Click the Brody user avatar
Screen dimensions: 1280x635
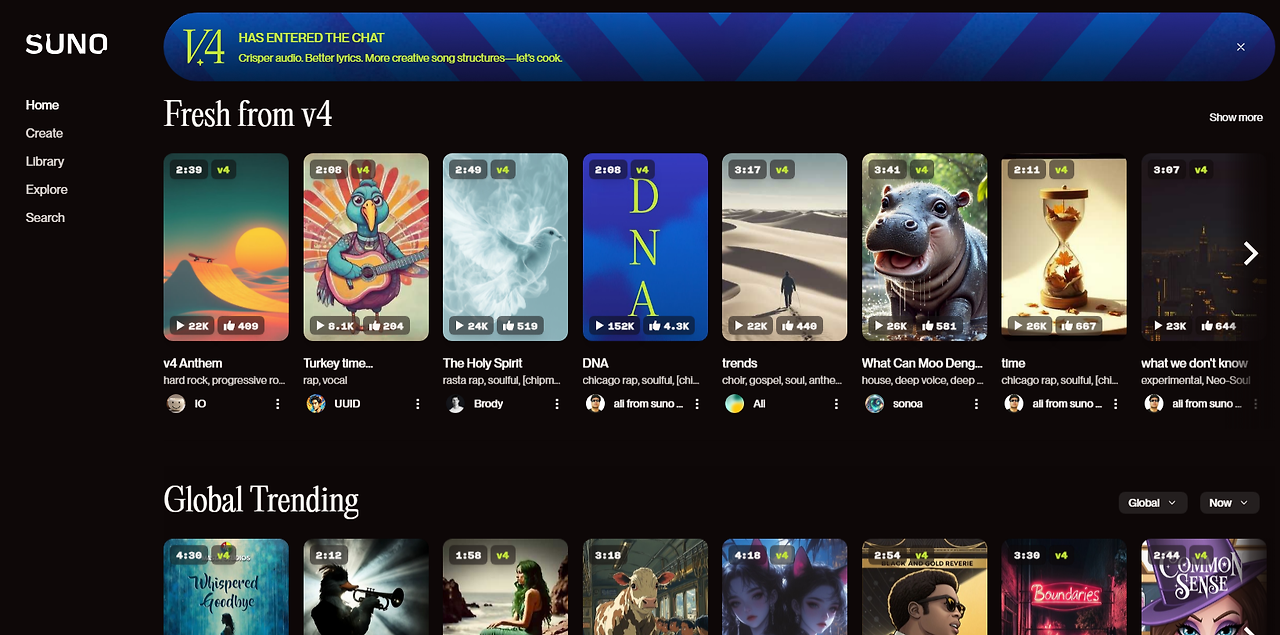click(x=455, y=404)
